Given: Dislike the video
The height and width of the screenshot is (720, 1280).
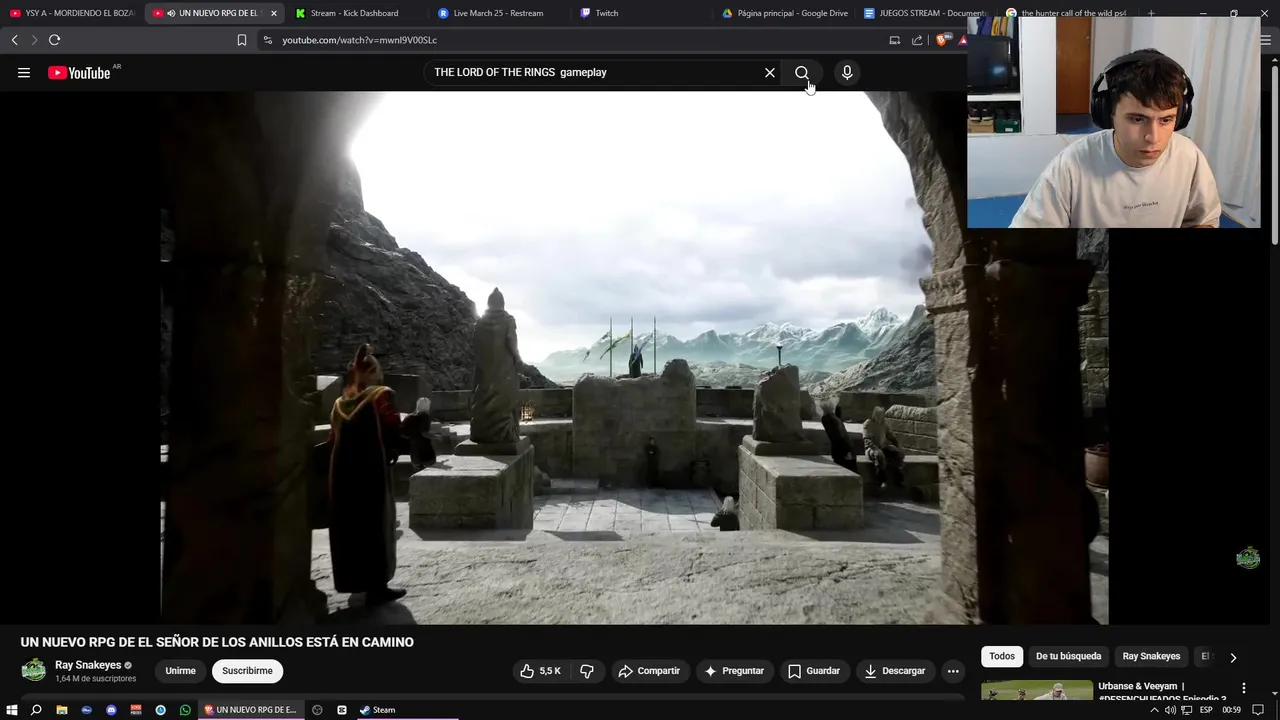Looking at the screenshot, I should click(x=587, y=671).
